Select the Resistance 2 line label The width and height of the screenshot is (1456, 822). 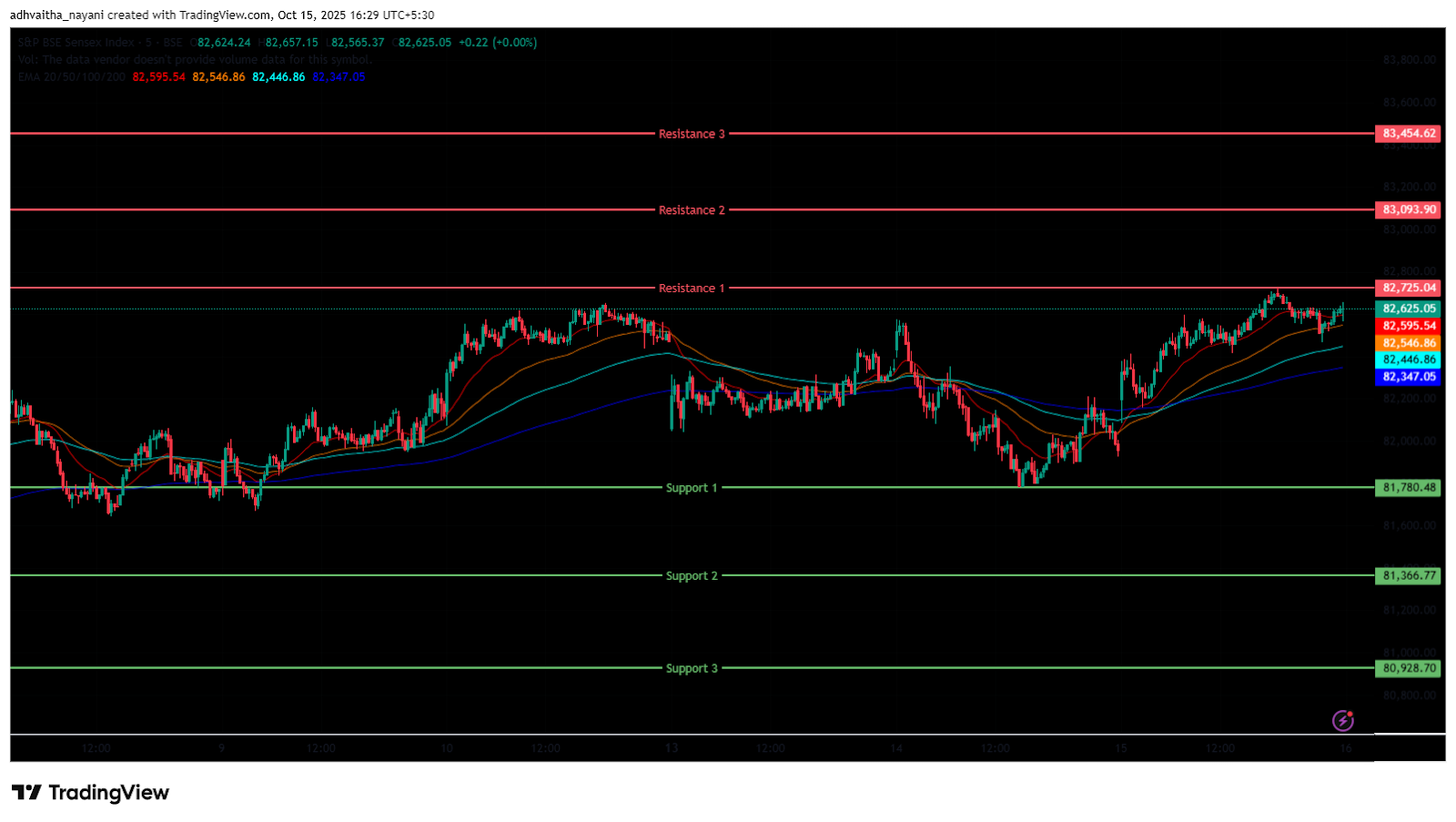point(692,210)
